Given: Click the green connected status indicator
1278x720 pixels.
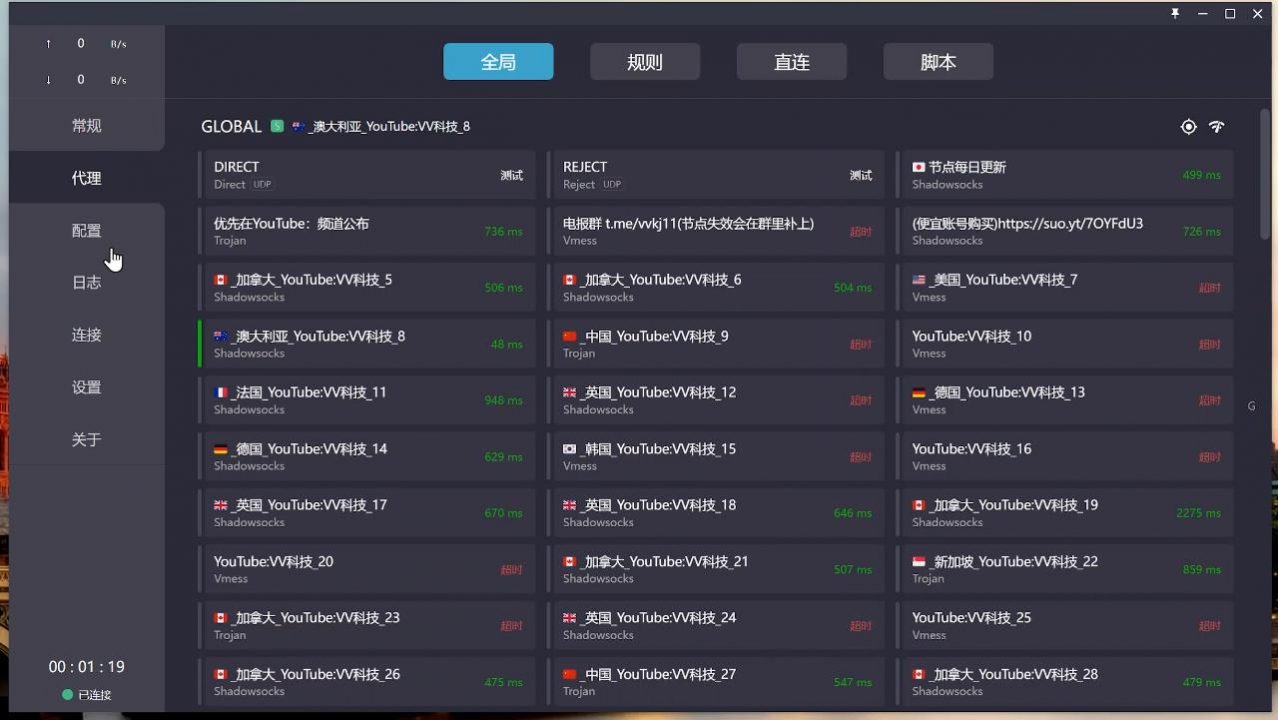Looking at the screenshot, I should [x=67, y=694].
